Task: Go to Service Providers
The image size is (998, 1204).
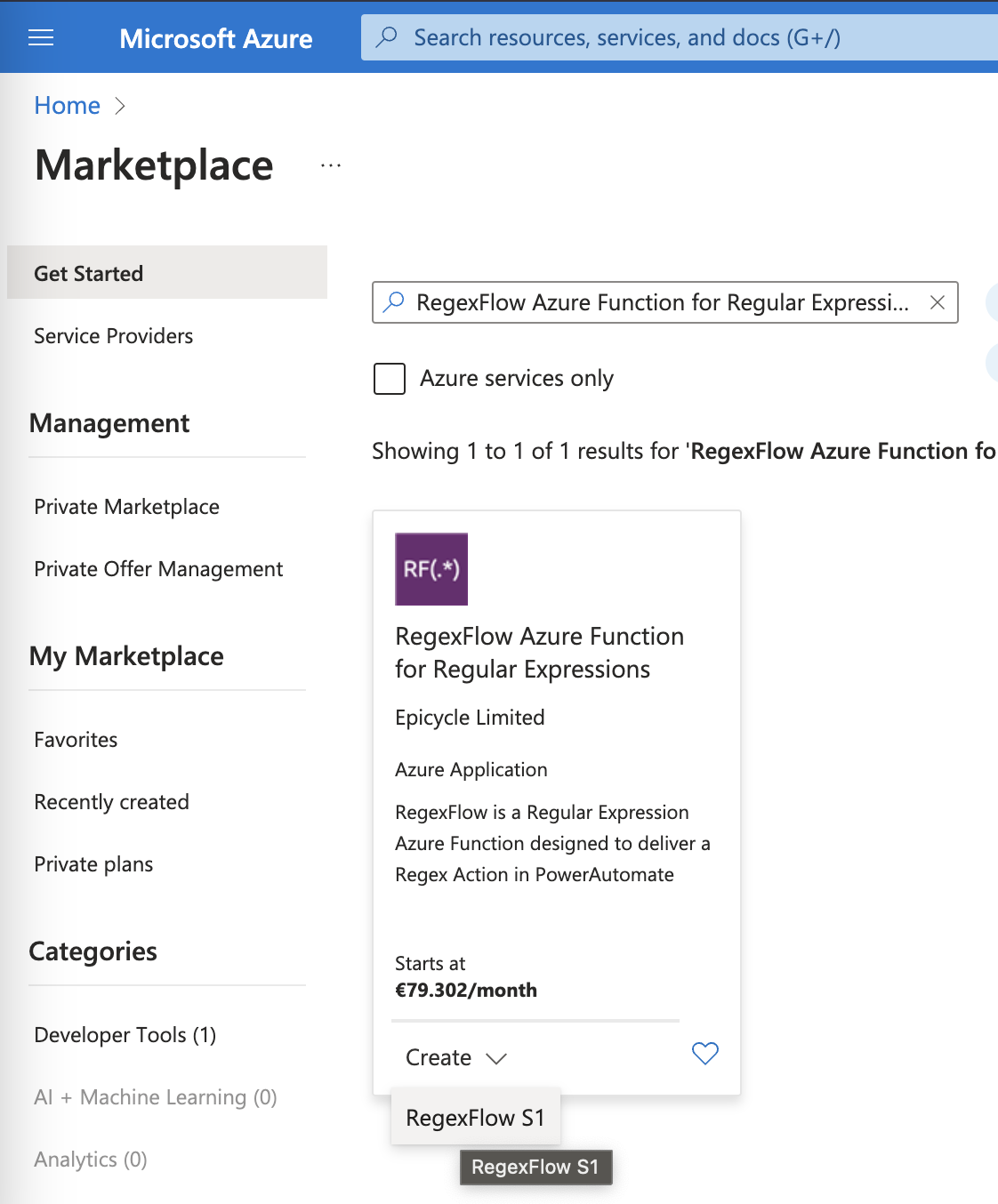Action: pyautogui.click(x=113, y=336)
